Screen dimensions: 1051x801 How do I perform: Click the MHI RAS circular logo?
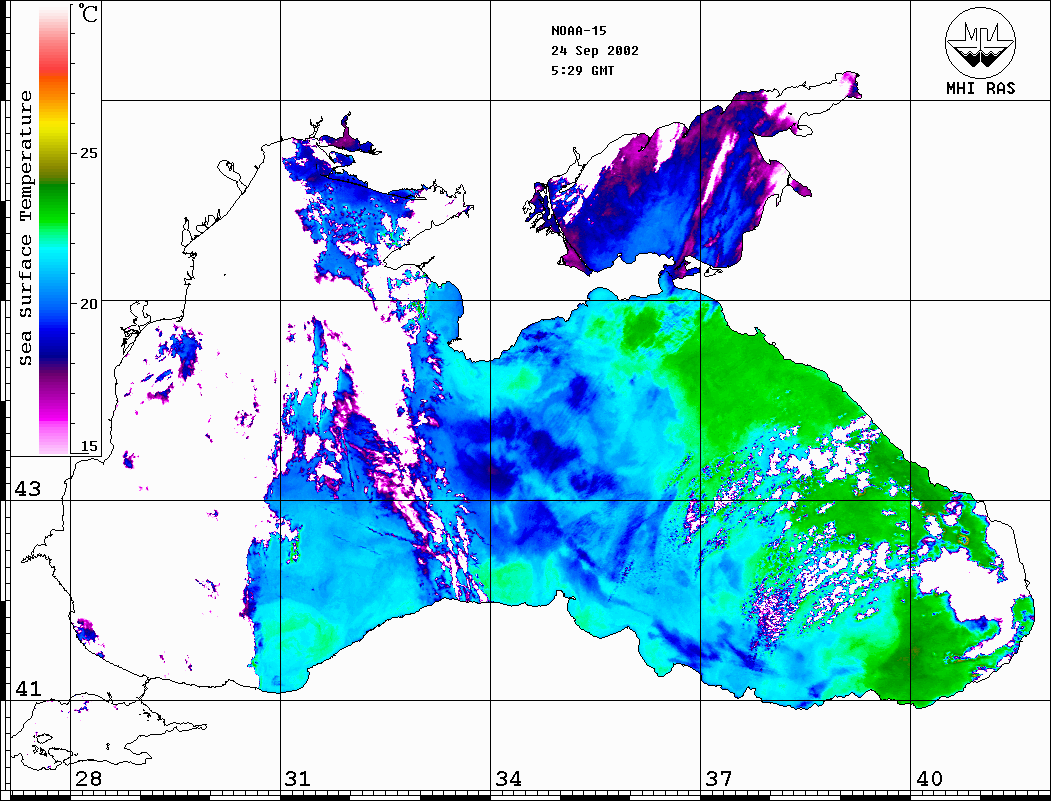[980, 42]
